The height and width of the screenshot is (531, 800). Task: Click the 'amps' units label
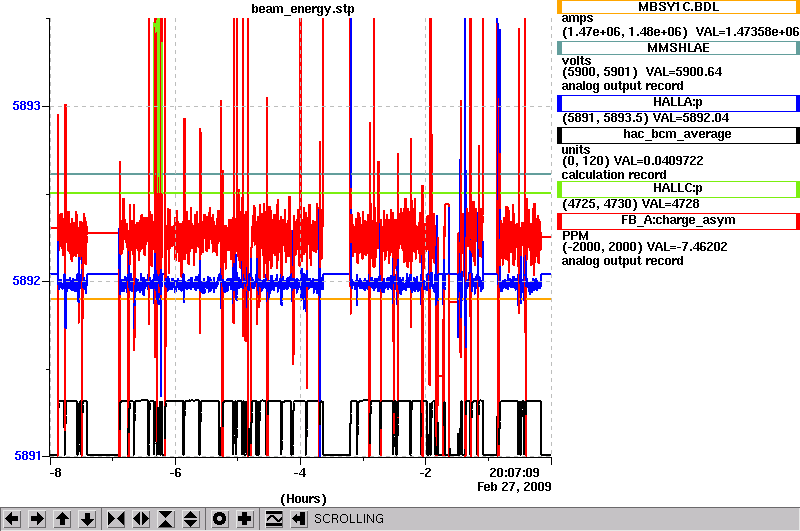point(577,19)
